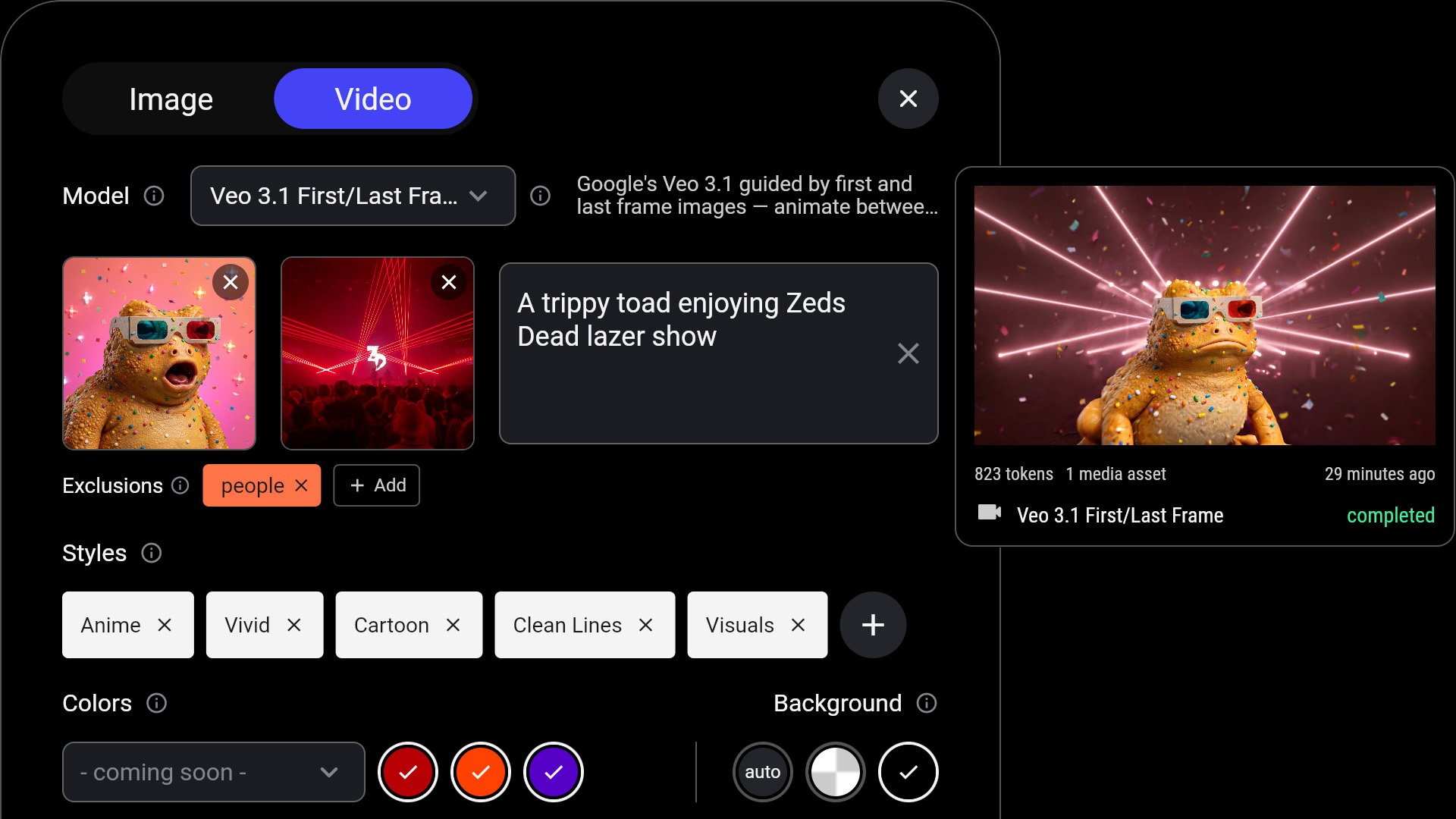Switch to the Image tab
The width and height of the screenshot is (1456, 819).
click(171, 99)
